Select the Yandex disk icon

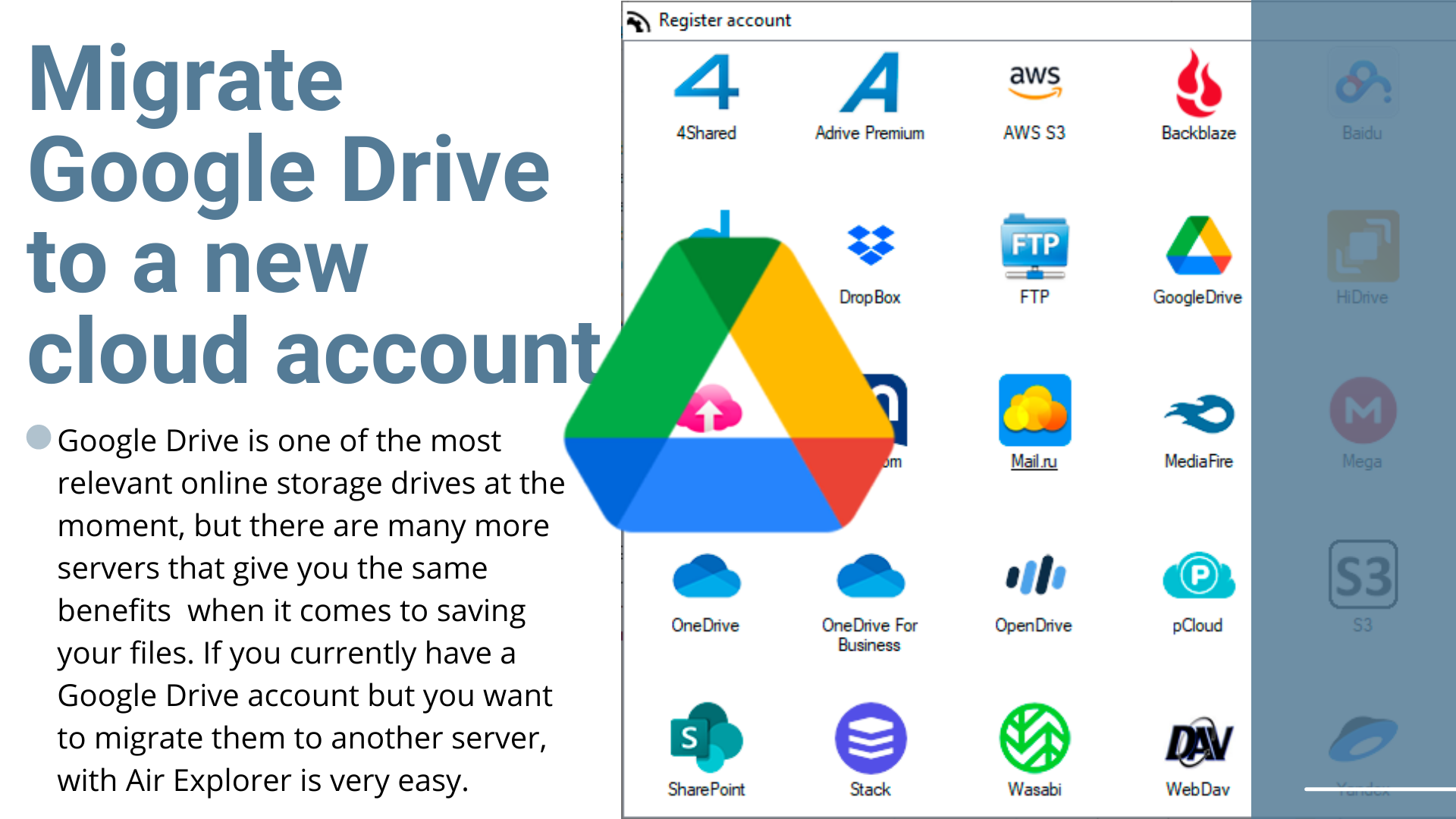tap(1363, 738)
